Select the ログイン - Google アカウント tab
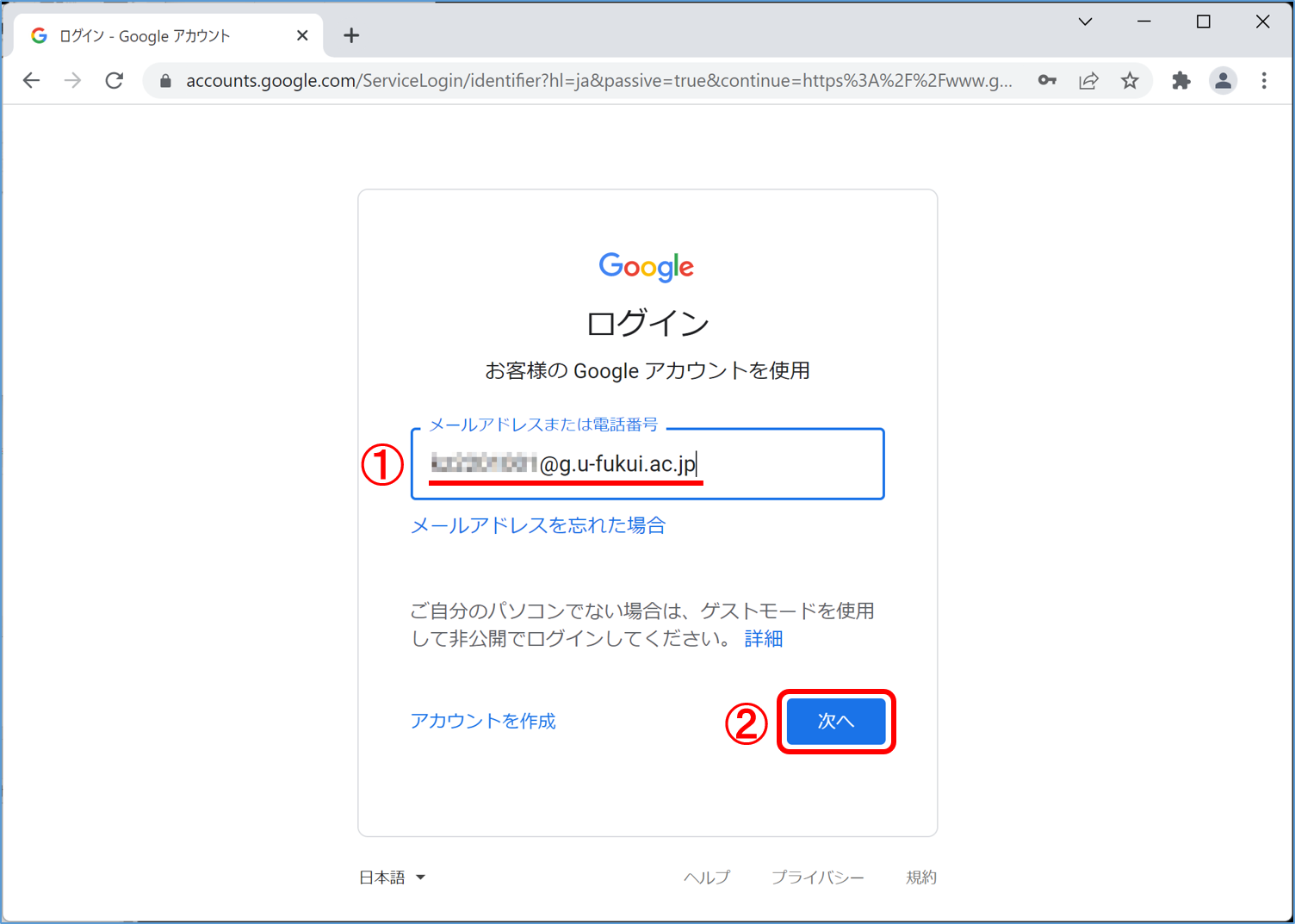1295x924 pixels. [x=168, y=35]
